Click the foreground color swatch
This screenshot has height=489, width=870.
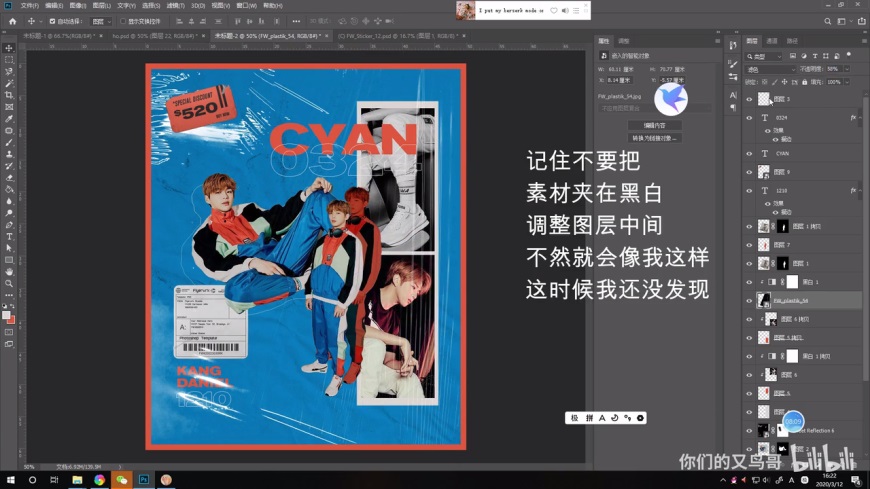(6, 315)
